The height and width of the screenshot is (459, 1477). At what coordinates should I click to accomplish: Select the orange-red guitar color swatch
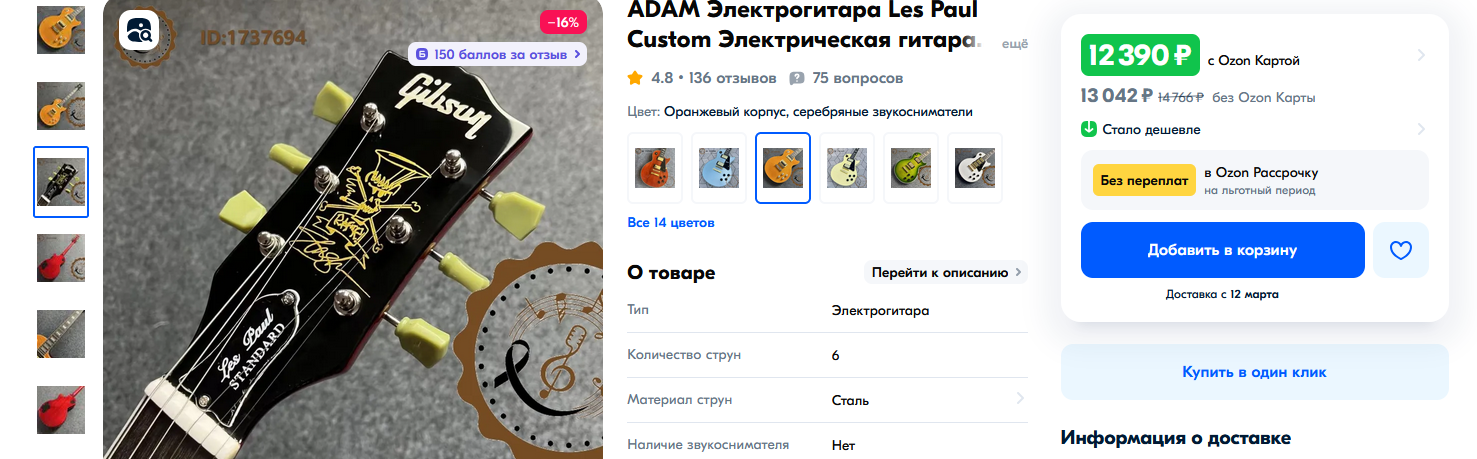pyautogui.click(x=655, y=168)
